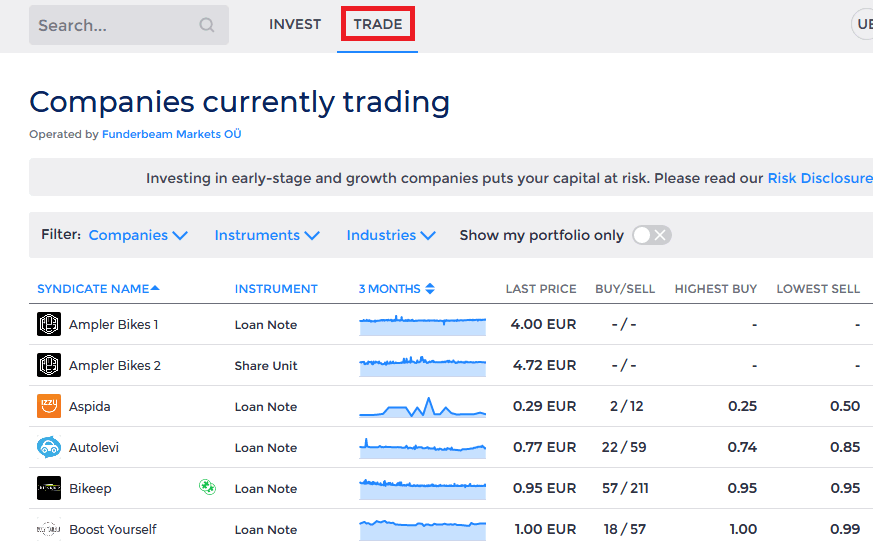Click BUY/SELL column header
Viewport: 873px width, 546px height.
coord(625,289)
